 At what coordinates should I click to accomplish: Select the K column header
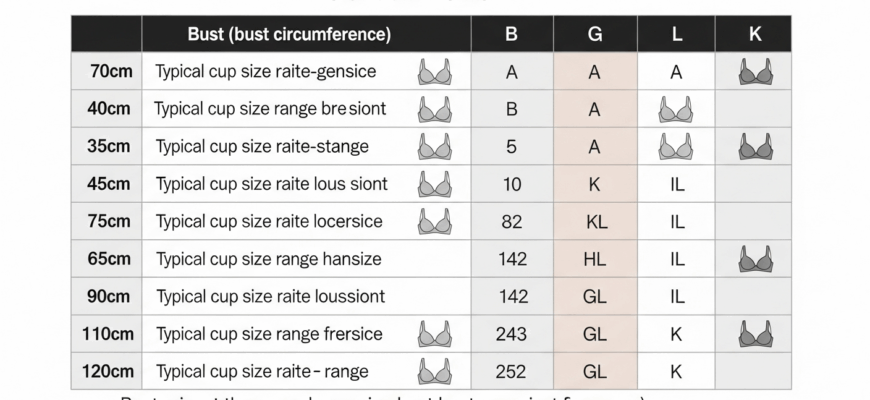[753, 34]
